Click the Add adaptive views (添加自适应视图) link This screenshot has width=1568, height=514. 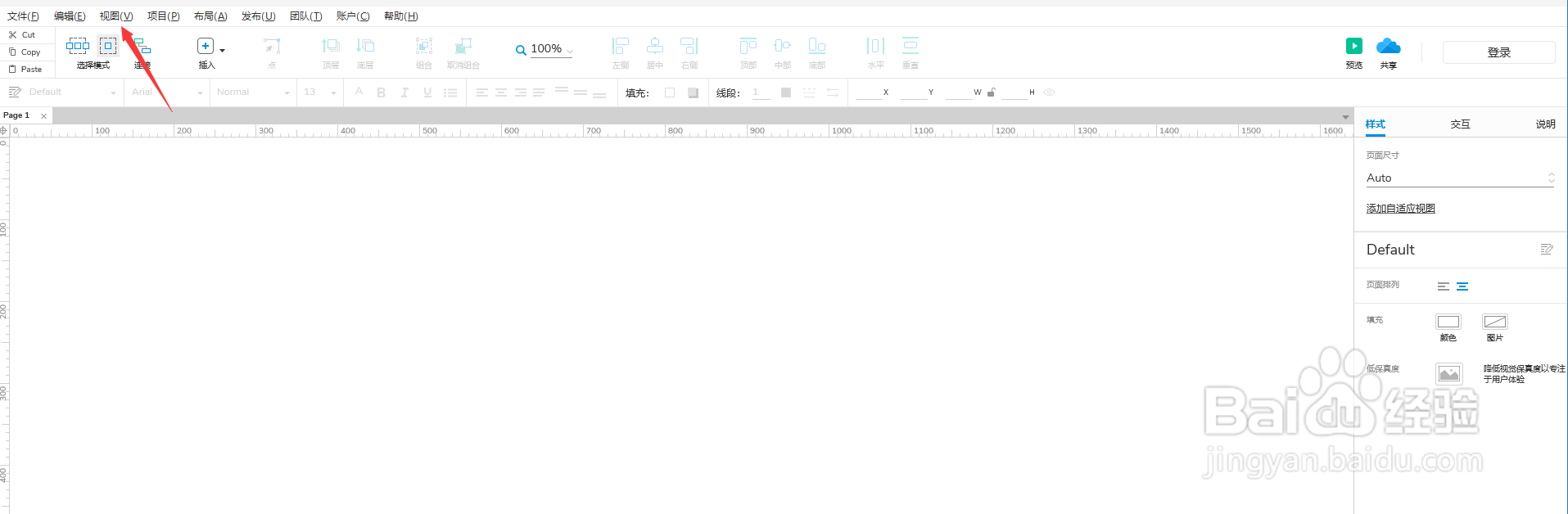tap(1400, 209)
